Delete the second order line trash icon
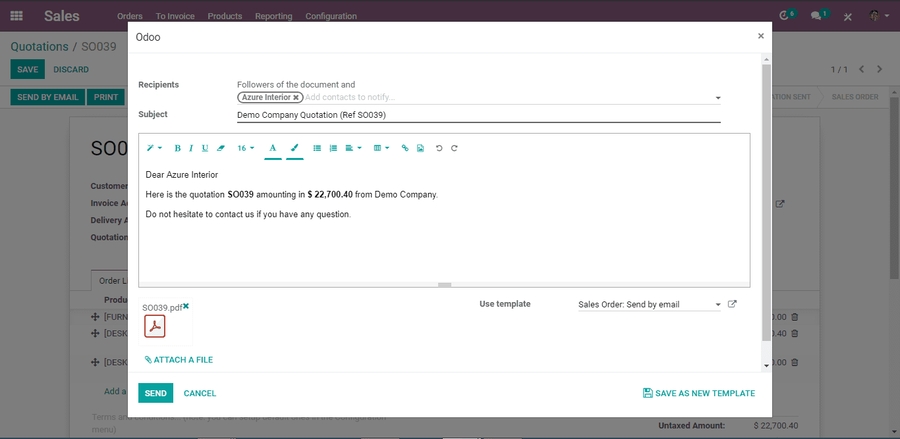The image size is (900, 439). coord(795,333)
